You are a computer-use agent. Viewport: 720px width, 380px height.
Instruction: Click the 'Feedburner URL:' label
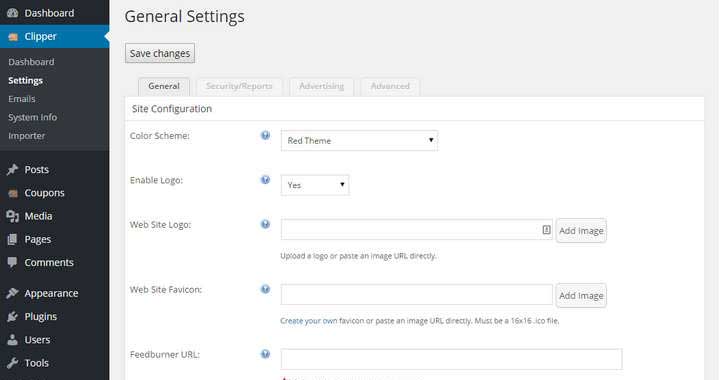165,355
